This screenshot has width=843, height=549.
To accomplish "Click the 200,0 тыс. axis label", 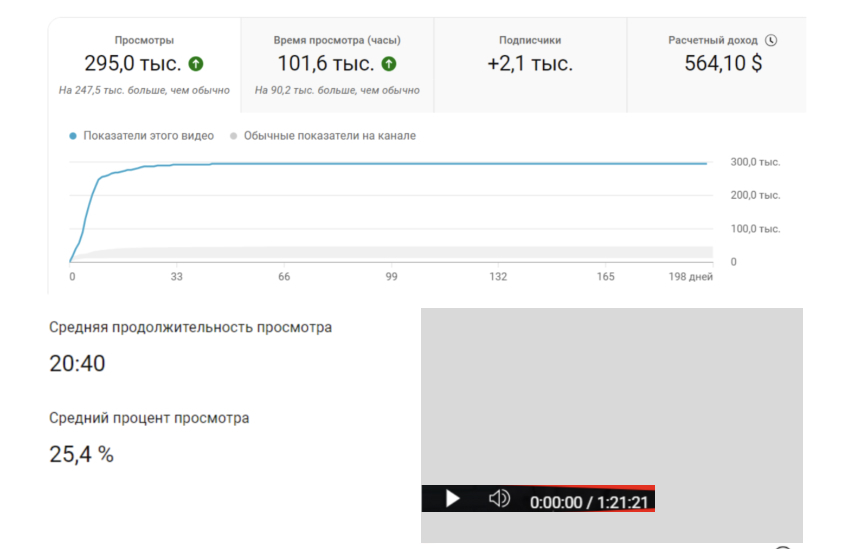I will pos(755,195).
